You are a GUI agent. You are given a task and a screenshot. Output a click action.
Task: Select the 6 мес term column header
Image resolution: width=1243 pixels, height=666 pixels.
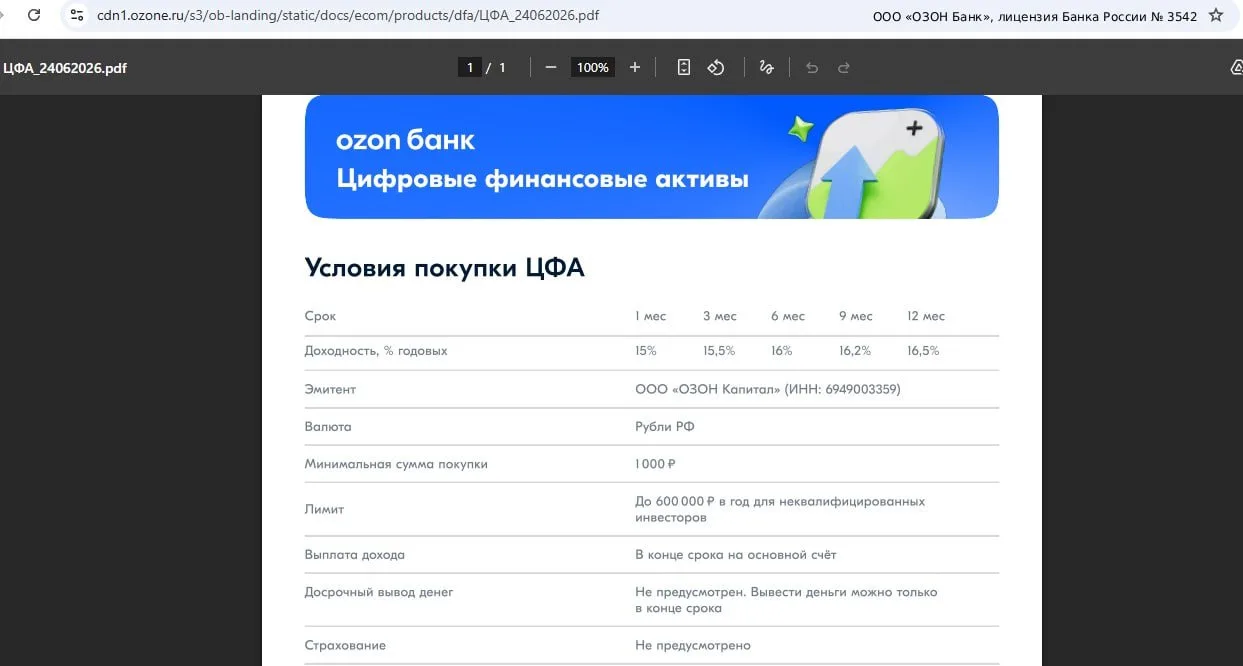(x=787, y=316)
